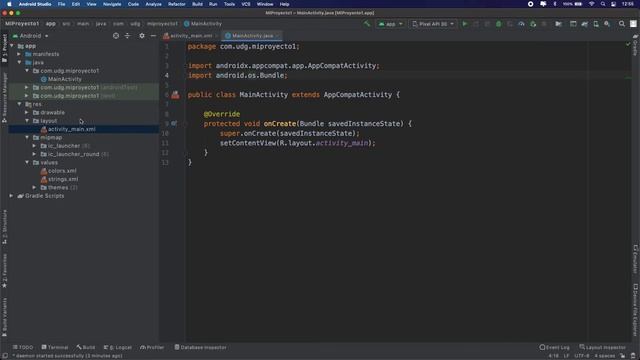Open the Pixel API 30 device dropdown

point(433,24)
